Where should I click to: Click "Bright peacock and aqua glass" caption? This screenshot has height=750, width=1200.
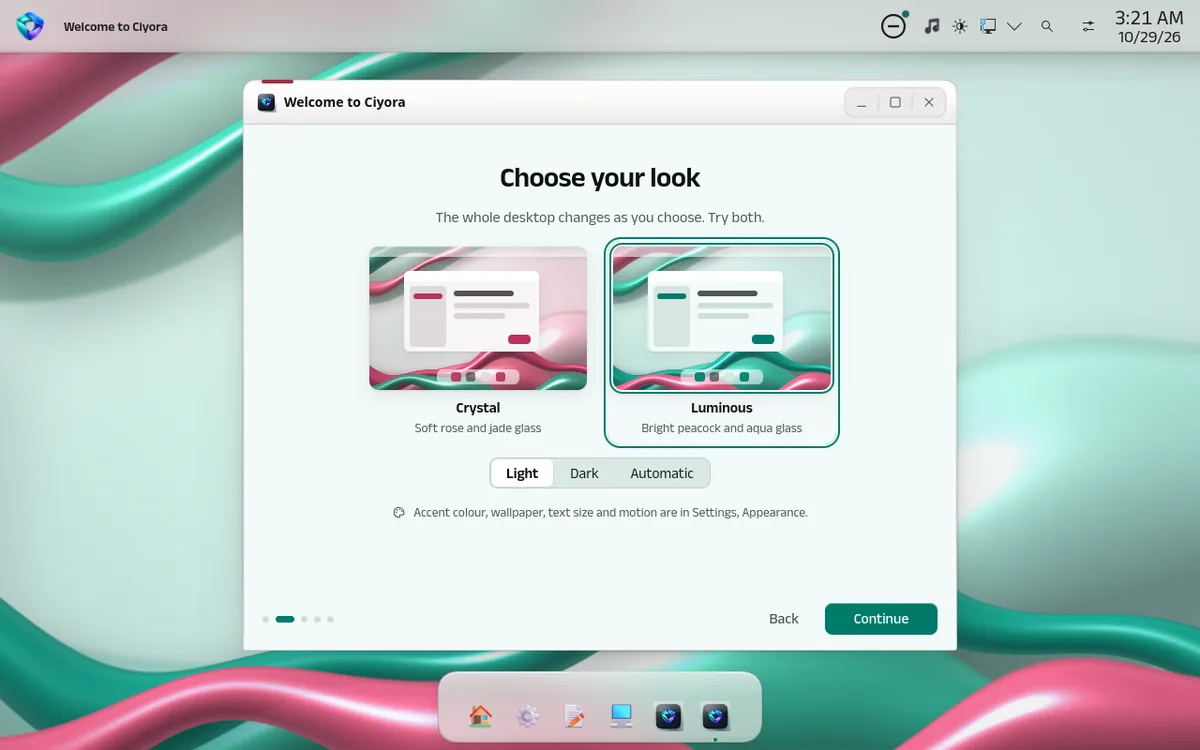(722, 428)
